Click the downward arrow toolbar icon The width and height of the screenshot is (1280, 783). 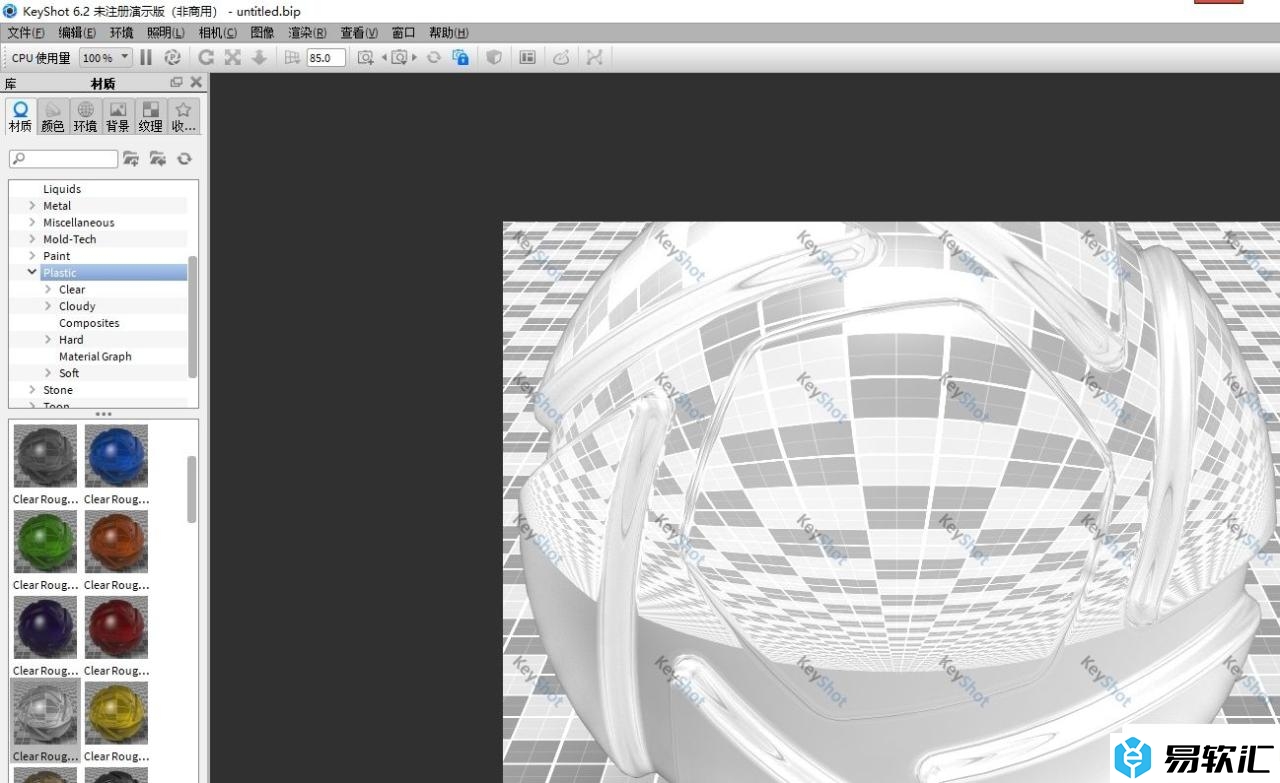click(x=259, y=58)
